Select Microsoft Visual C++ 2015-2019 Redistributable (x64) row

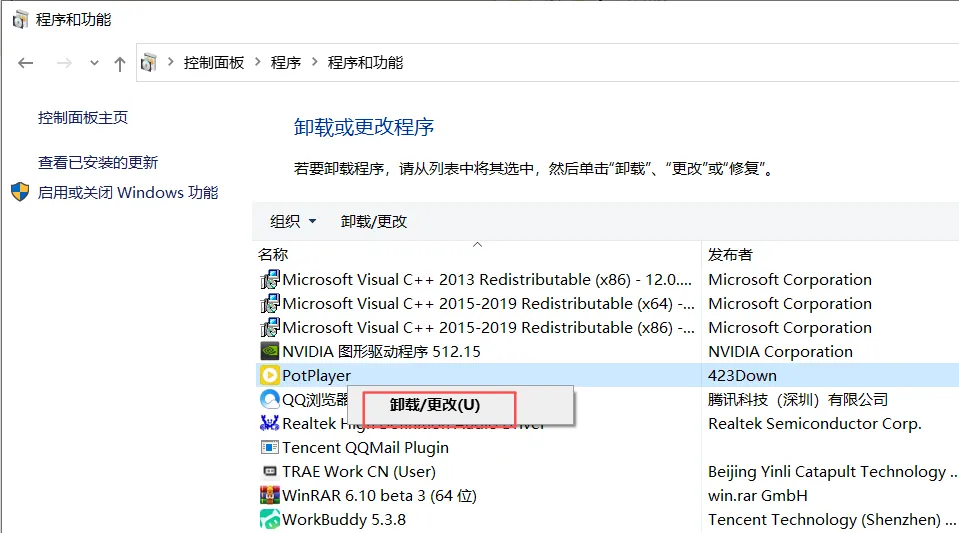click(x=488, y=304)
